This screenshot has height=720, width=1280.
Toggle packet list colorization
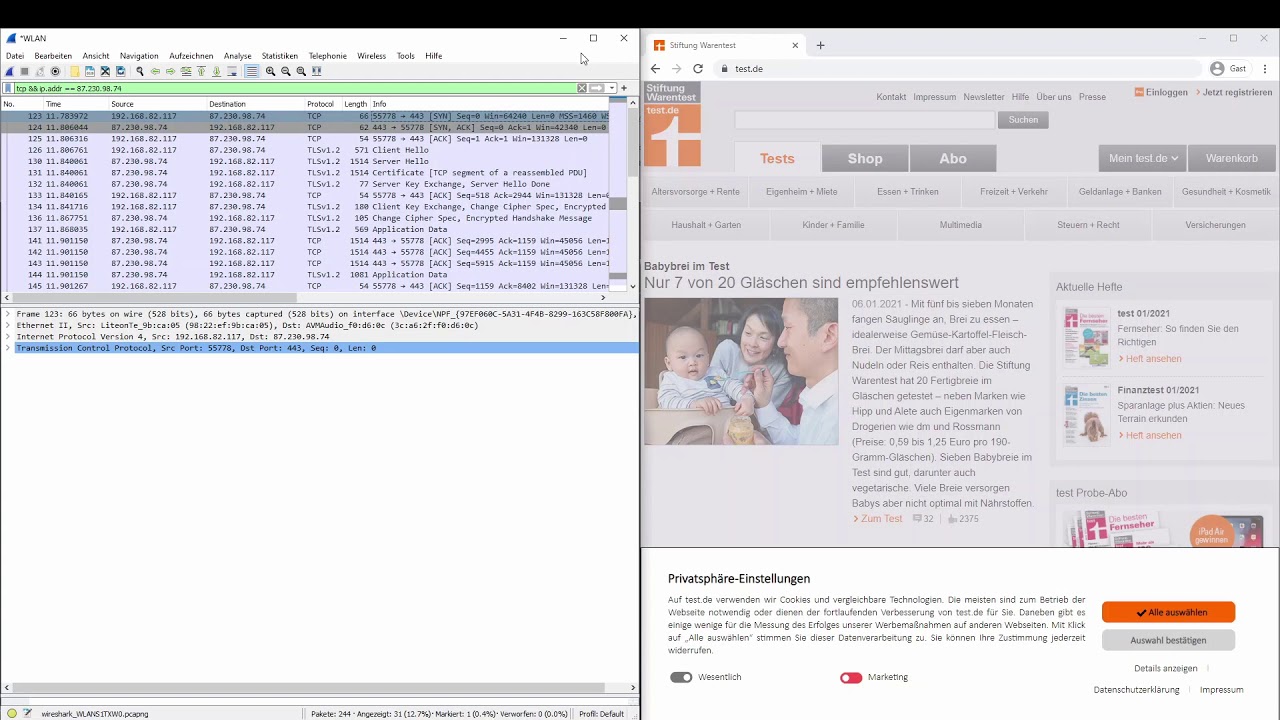252,71
